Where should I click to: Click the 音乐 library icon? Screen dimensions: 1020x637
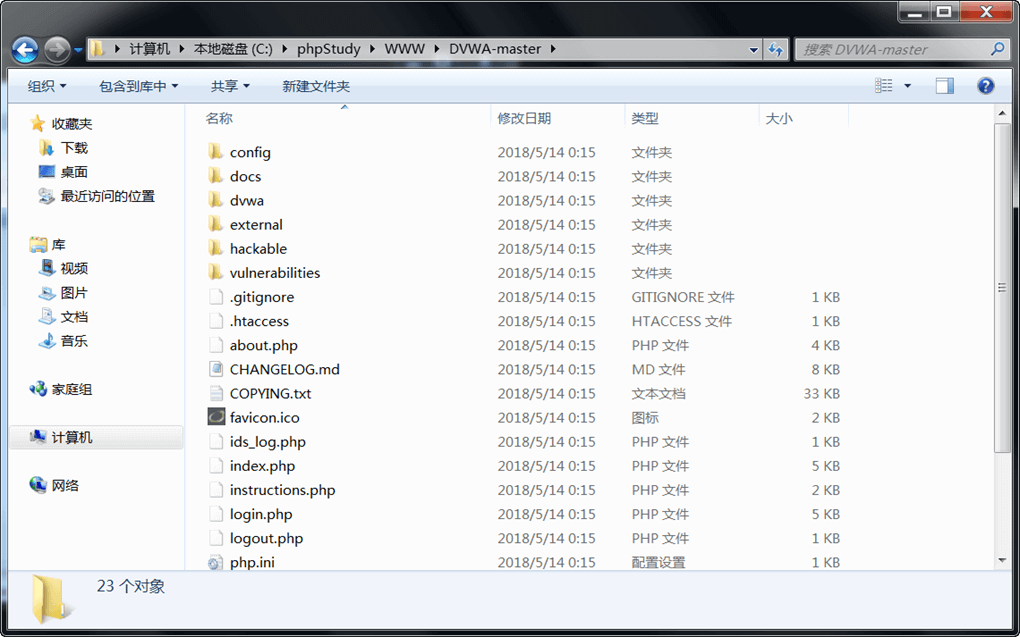47,340
